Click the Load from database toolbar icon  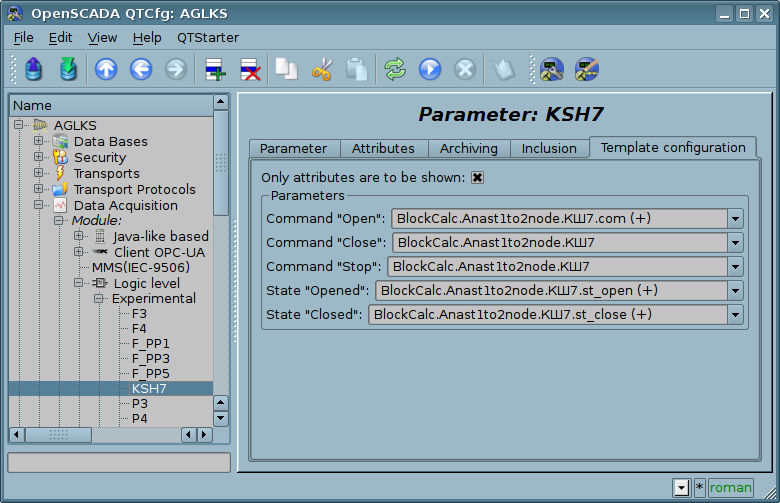[x=33, y=69]
